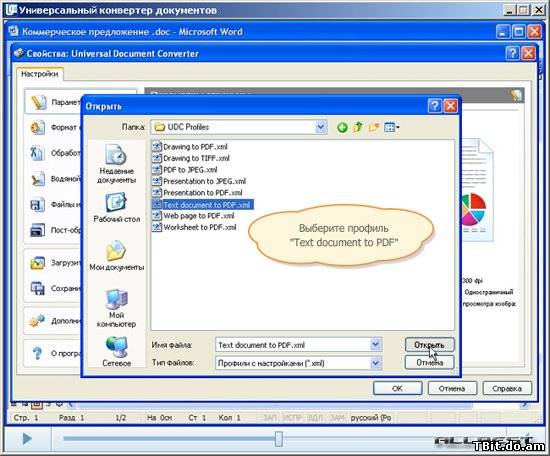Go up one folder level icon
Screen dimensions: 550x456
tap(358, 127)
